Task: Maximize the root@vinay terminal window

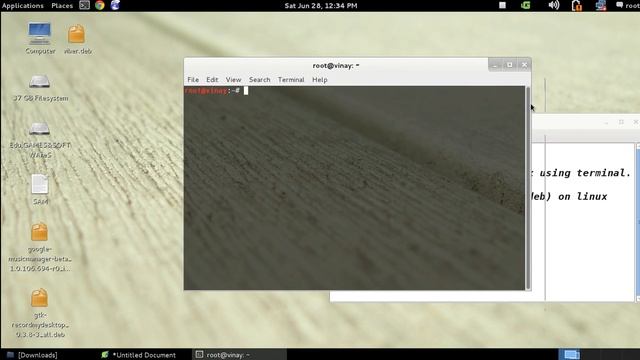Action: (509, 65)
